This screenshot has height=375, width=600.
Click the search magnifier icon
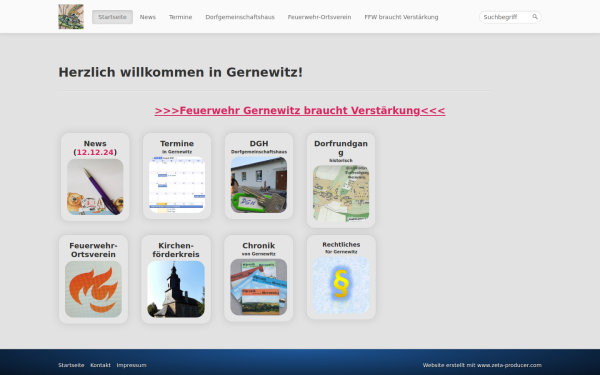tap(535, 17)
